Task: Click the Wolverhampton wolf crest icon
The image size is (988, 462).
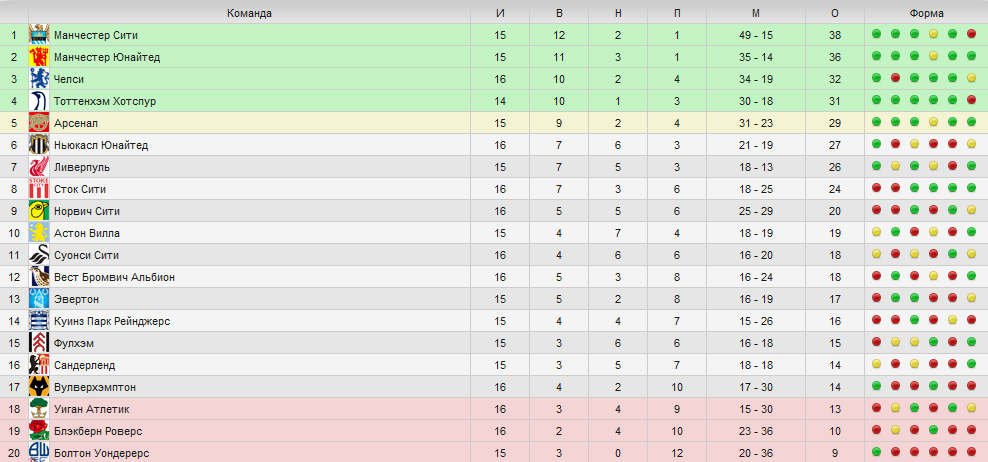Action: pos(39,387)
